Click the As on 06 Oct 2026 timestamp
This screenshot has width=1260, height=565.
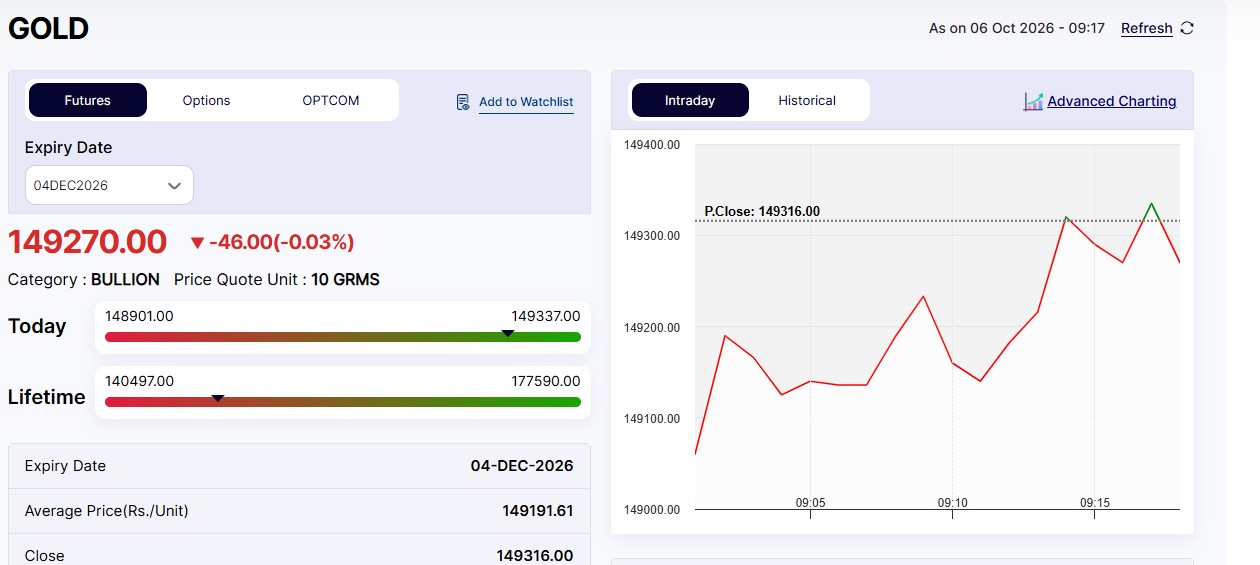(1017, 28)
